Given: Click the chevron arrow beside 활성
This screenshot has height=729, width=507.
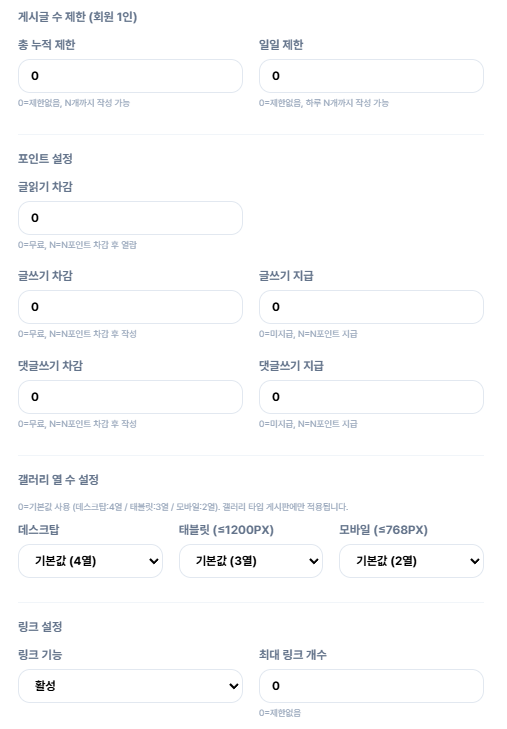Looking at the screenshot, I should pyautogui.click(x=234, y=686).
